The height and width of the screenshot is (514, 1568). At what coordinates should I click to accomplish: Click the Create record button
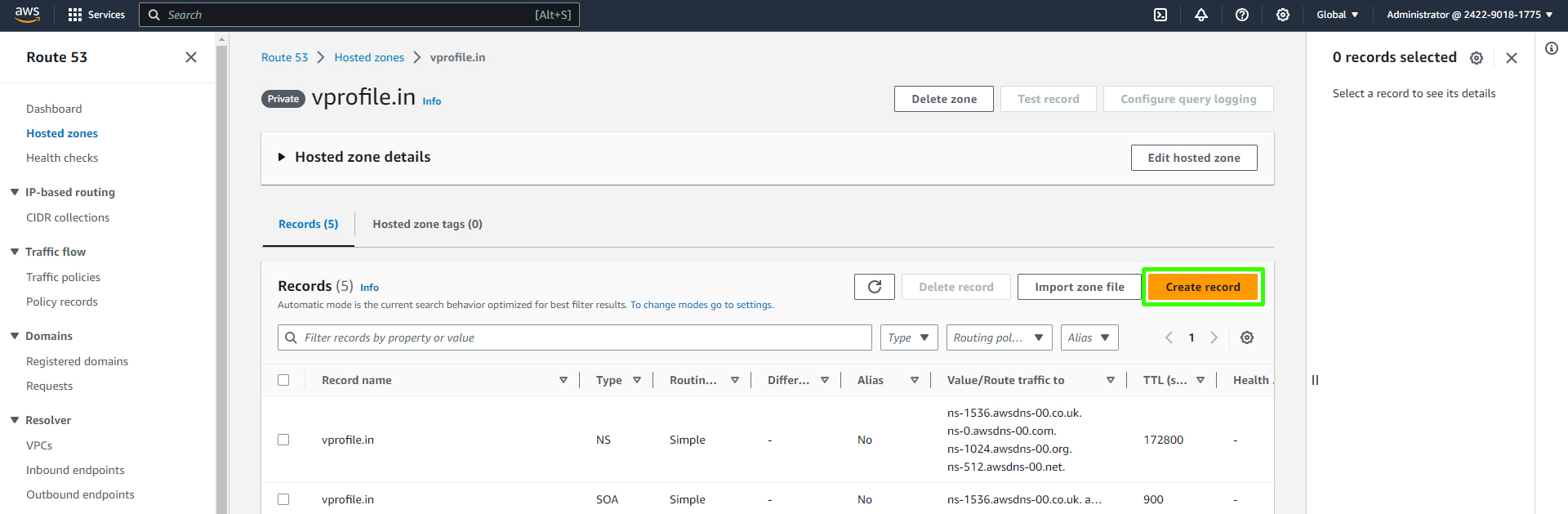click(1203, 287)
